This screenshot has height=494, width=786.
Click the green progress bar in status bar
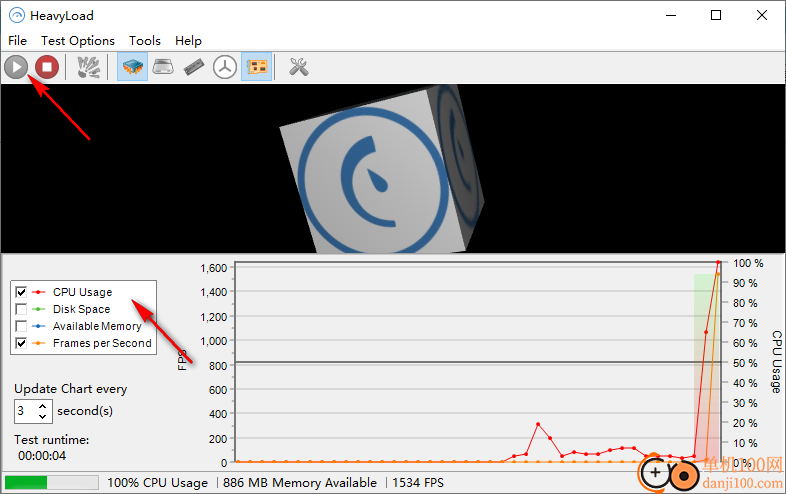click(x=51, y=482)
